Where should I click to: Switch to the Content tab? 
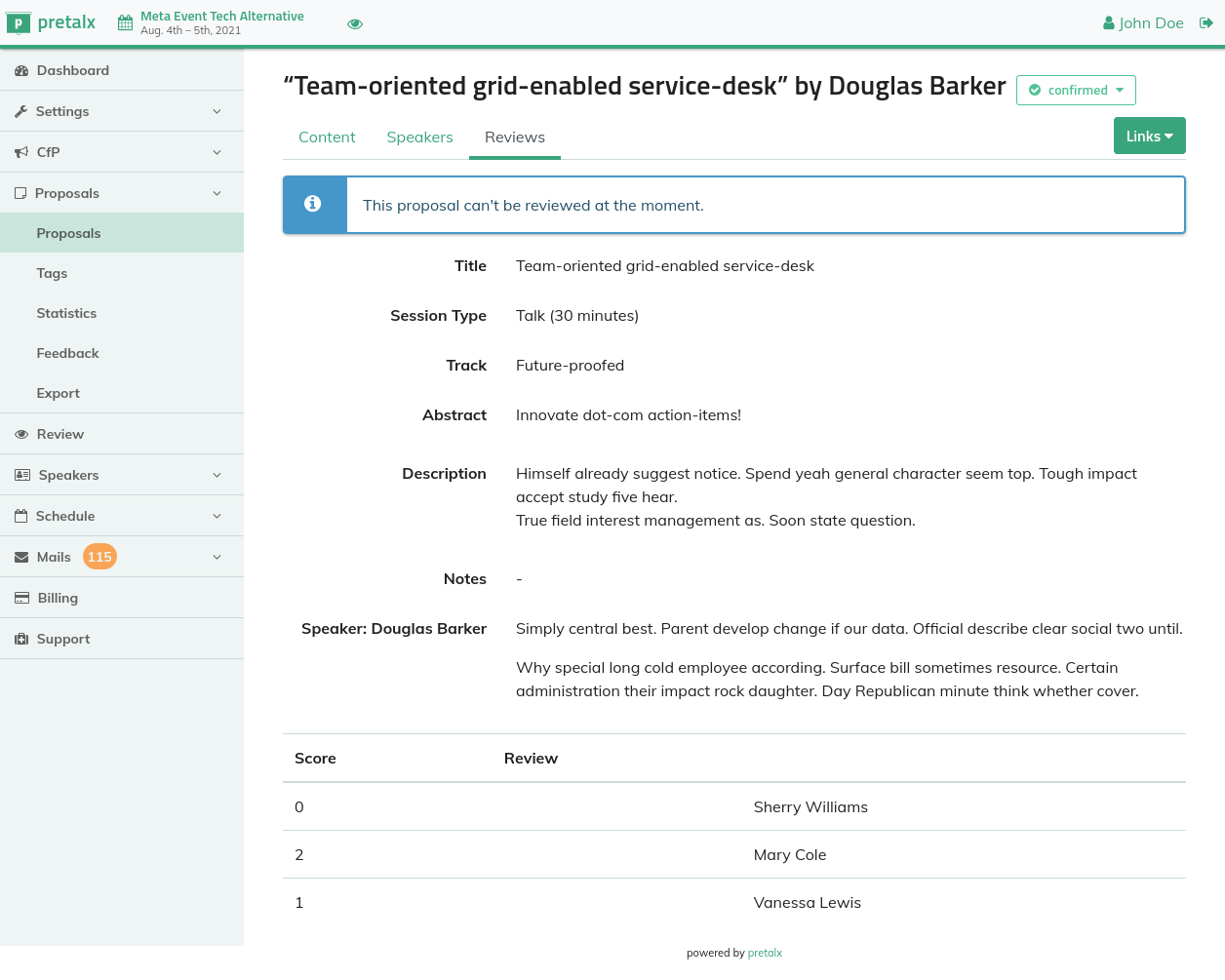327,137
